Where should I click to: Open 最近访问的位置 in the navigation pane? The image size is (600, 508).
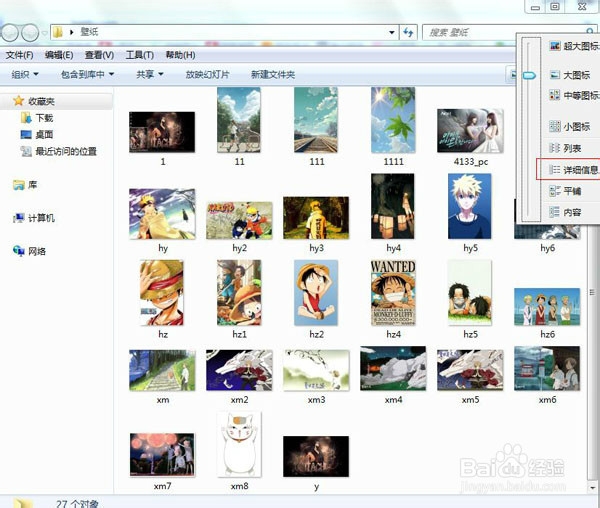click(59, 151)
